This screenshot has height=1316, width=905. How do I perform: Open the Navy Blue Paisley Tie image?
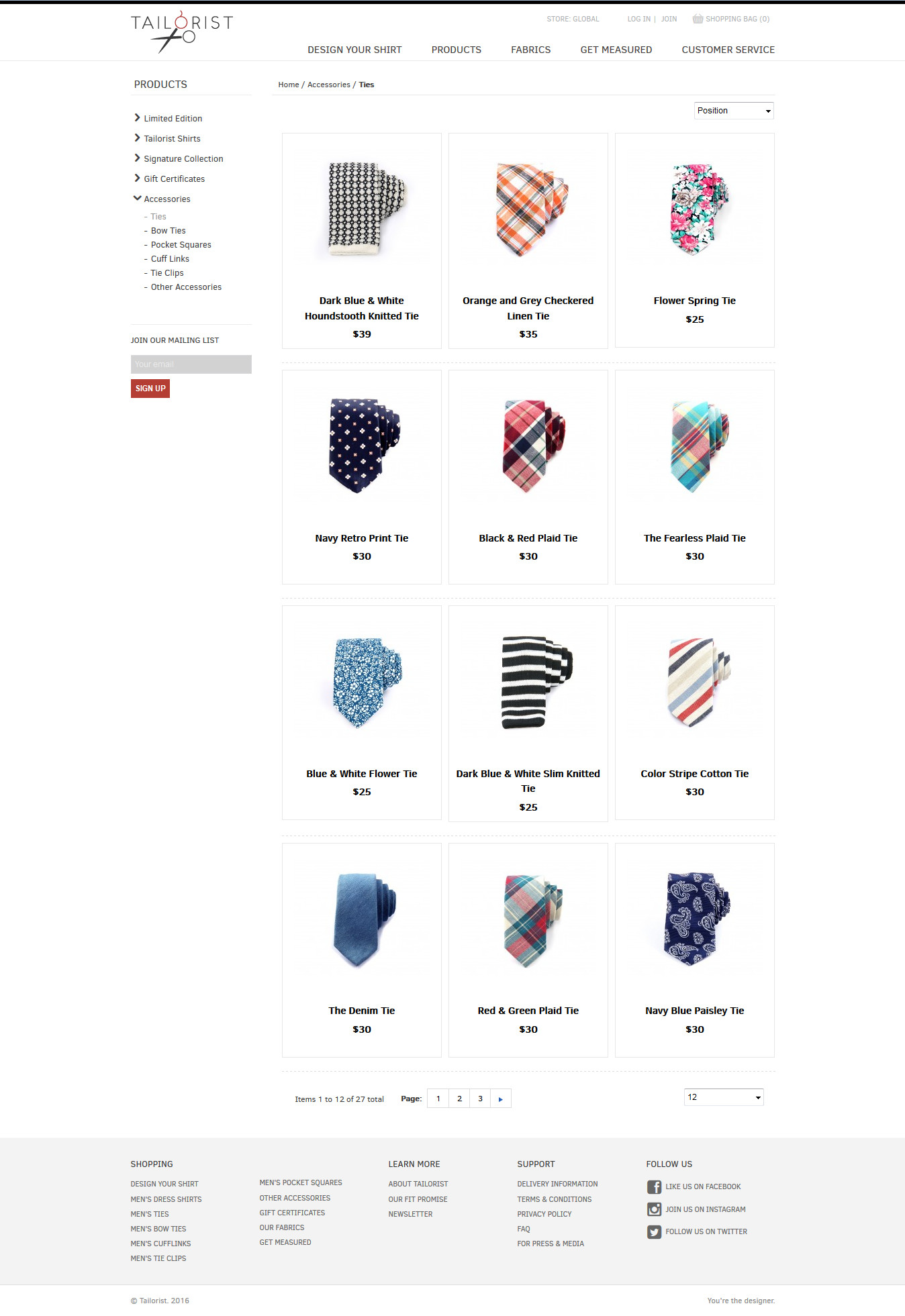(x=695, y=918)
